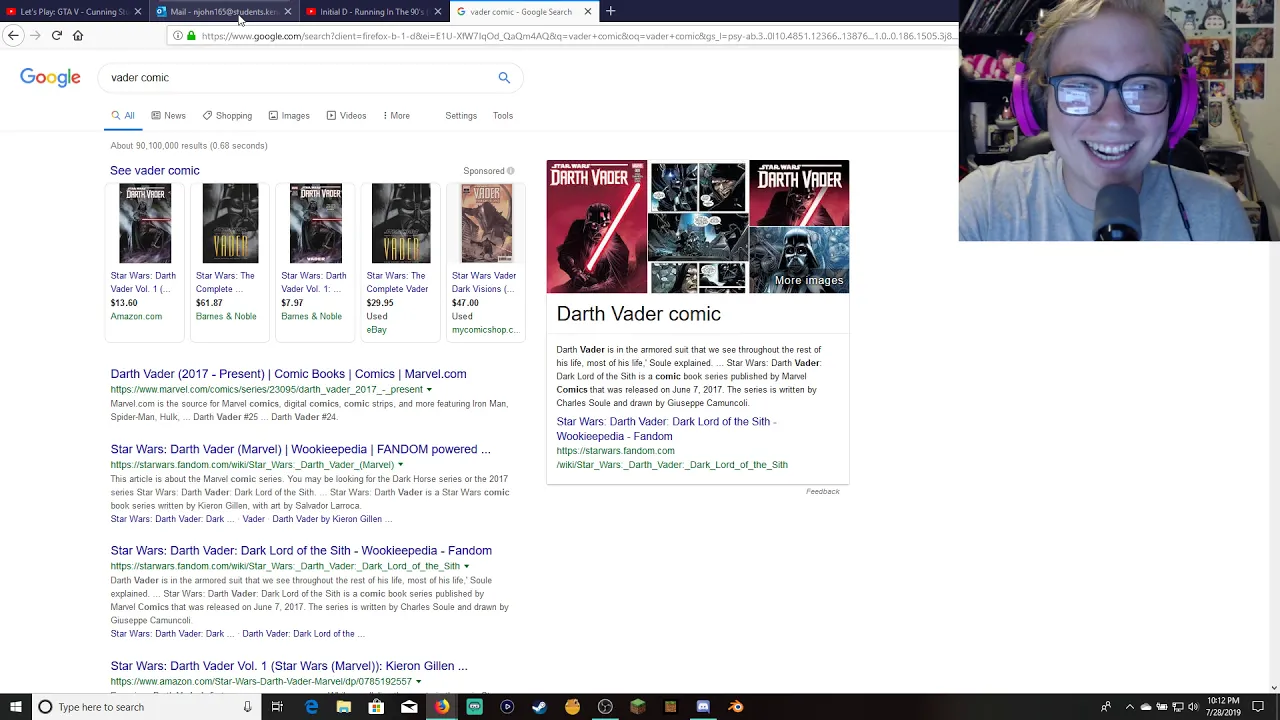Close the vader comic Google Search tab

coord(588,12)
